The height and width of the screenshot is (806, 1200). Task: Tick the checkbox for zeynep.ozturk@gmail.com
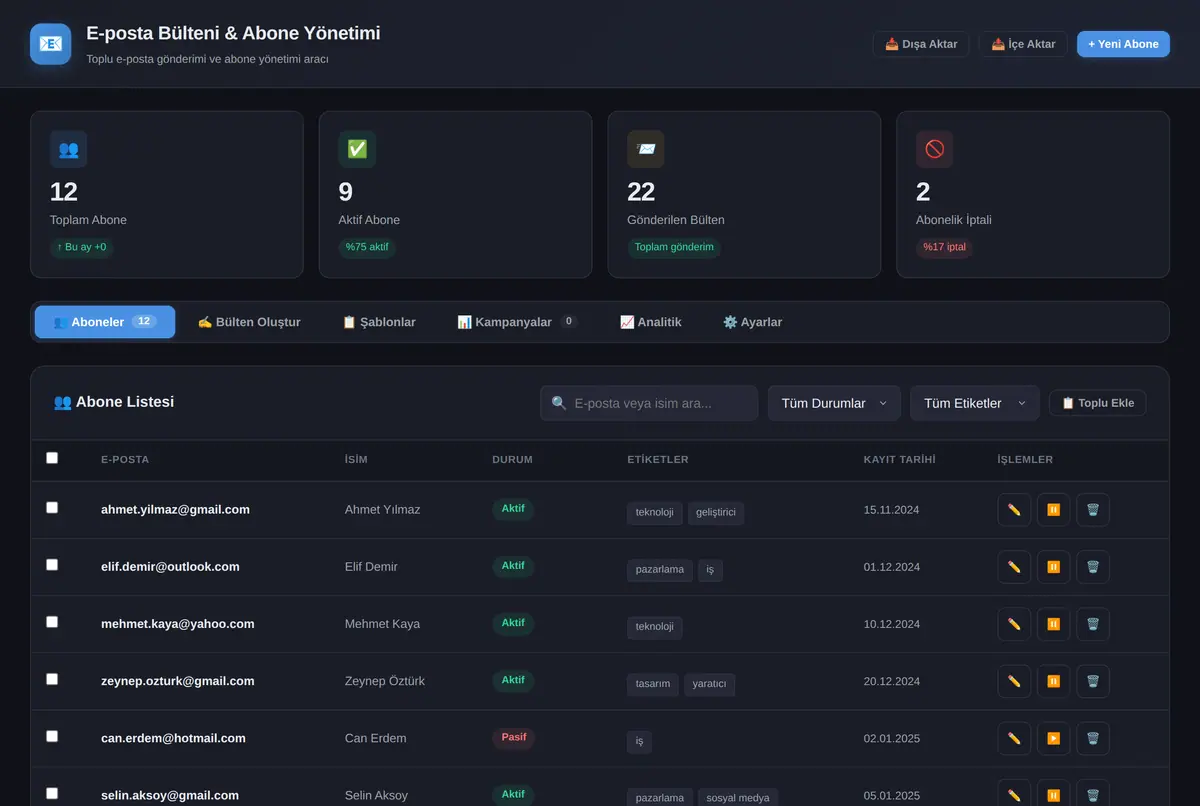[x=52, y=679]
